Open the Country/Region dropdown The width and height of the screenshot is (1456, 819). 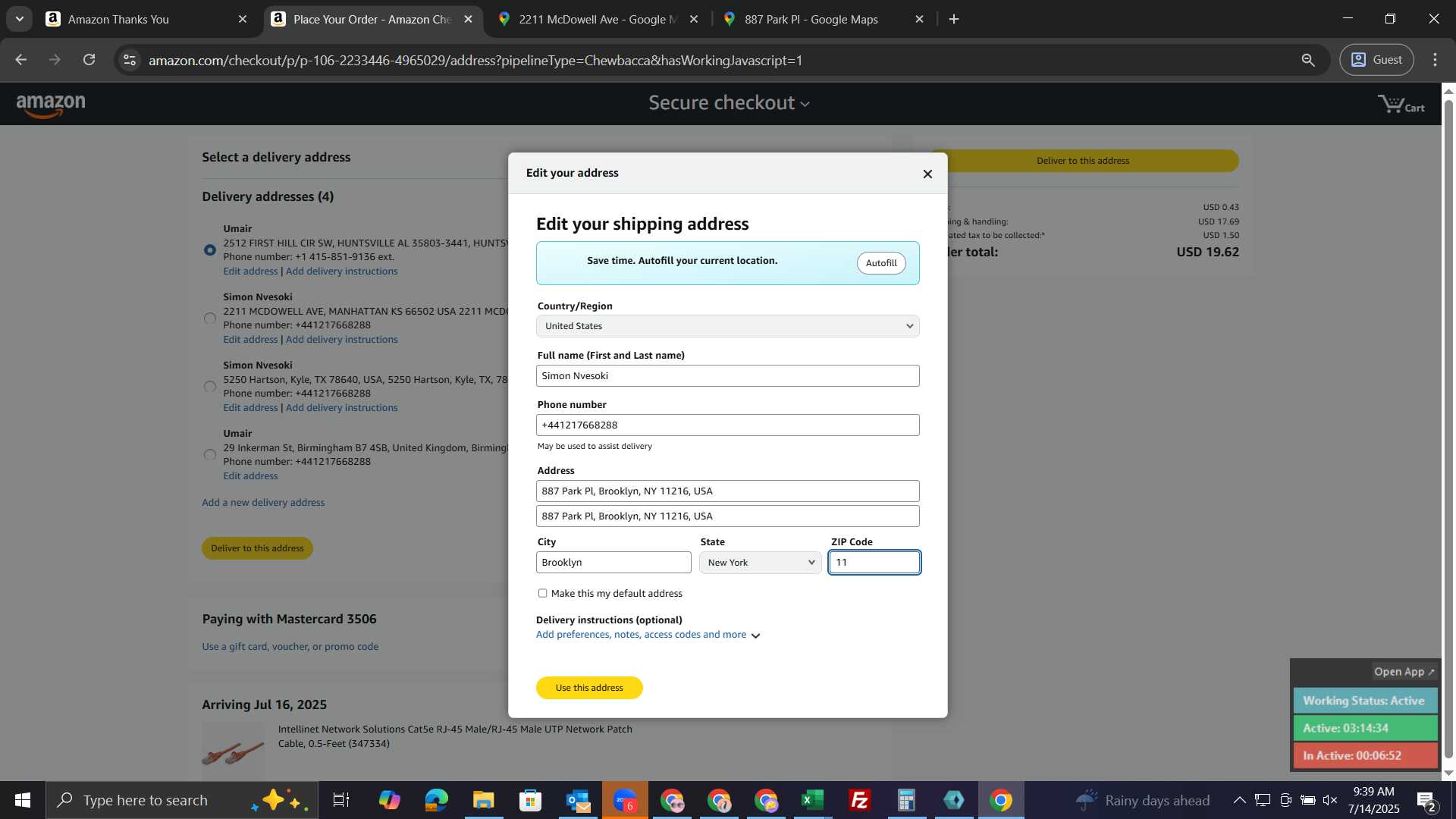727,326
